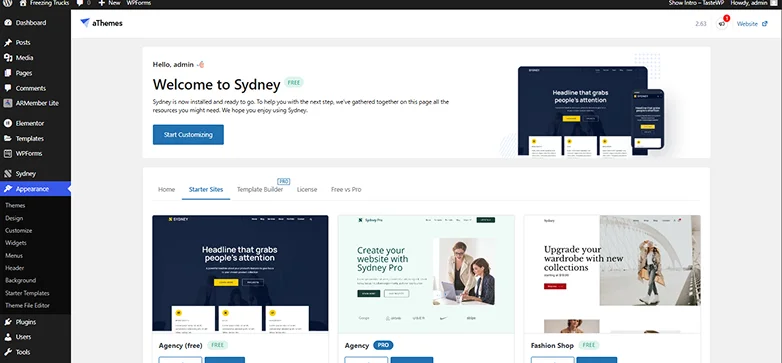Open the Design submenu item
The image size is (782, 363).
coord(14,218)
